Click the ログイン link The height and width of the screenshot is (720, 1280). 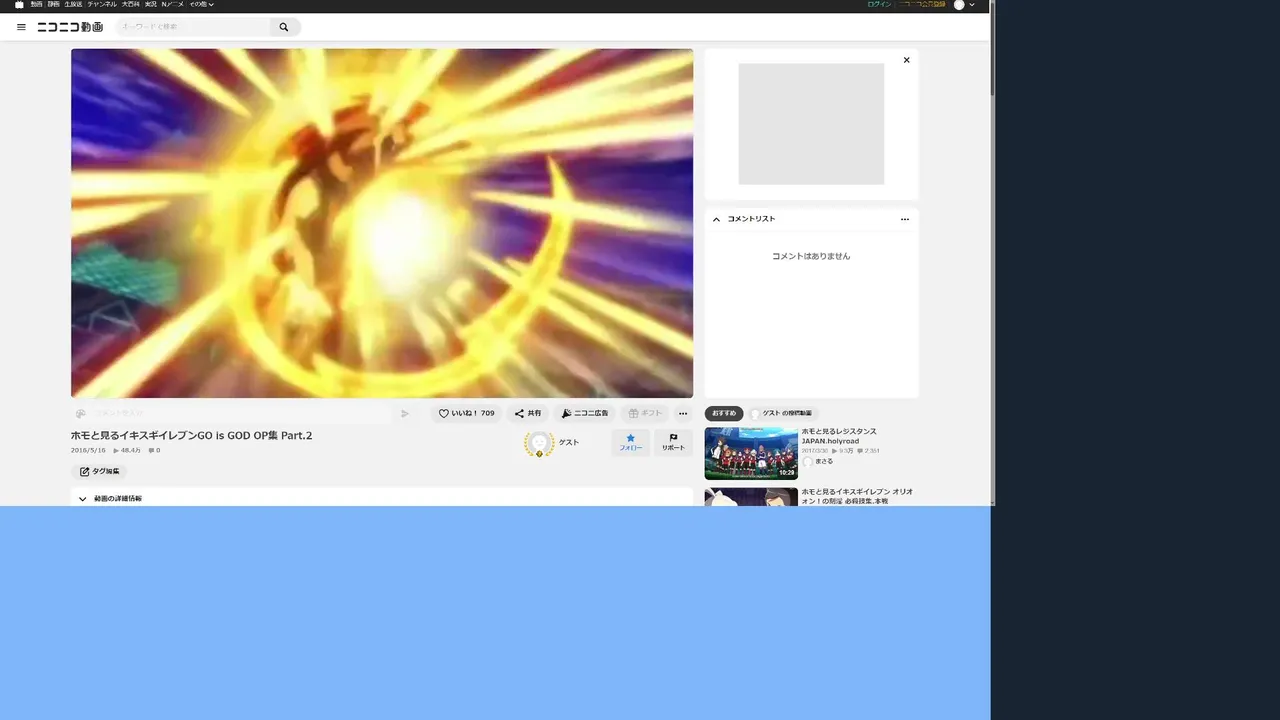click(879, 5)
